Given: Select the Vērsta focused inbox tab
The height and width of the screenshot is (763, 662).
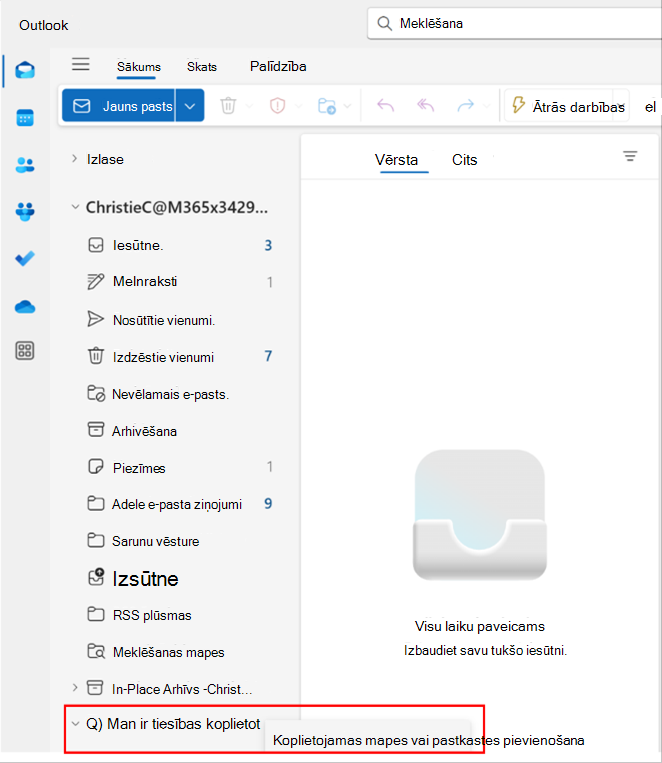Looking at the screenshot, I should tap(396, 160).
